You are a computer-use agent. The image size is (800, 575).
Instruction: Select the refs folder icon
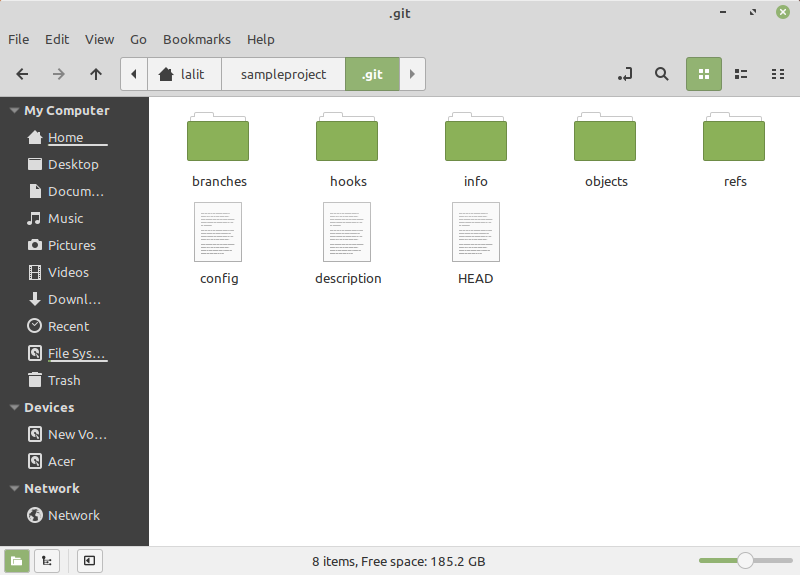(x=734, y=137)
